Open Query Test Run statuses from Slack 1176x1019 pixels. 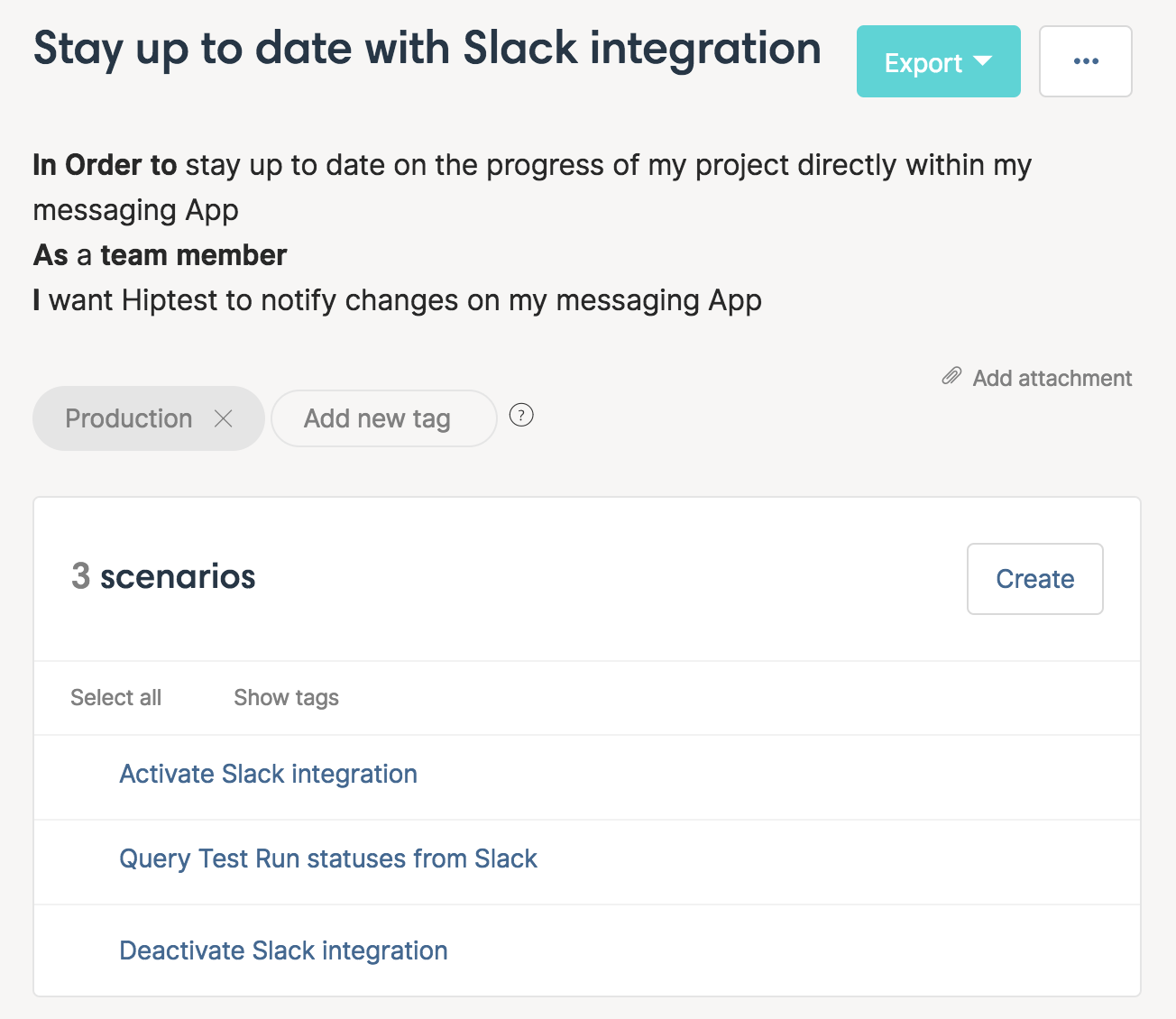(328, 858)
